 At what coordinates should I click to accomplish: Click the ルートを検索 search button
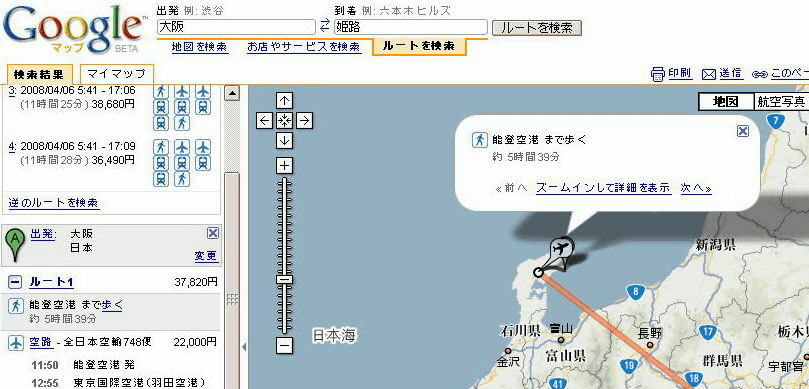537,28
